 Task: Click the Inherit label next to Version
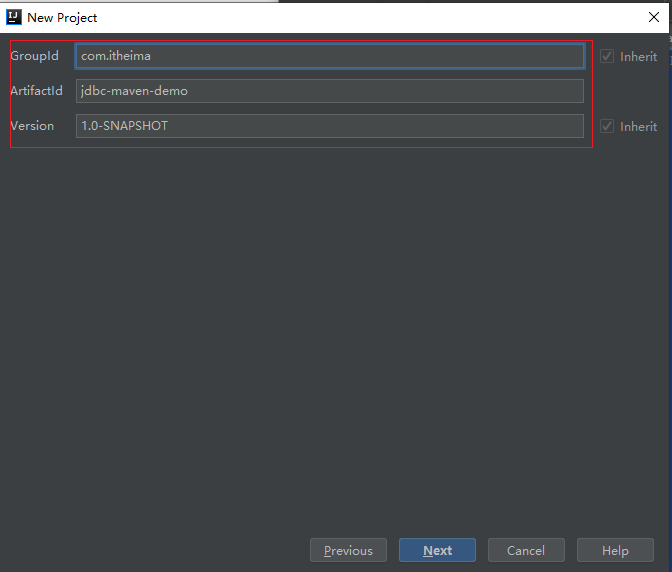click(638, 127)
